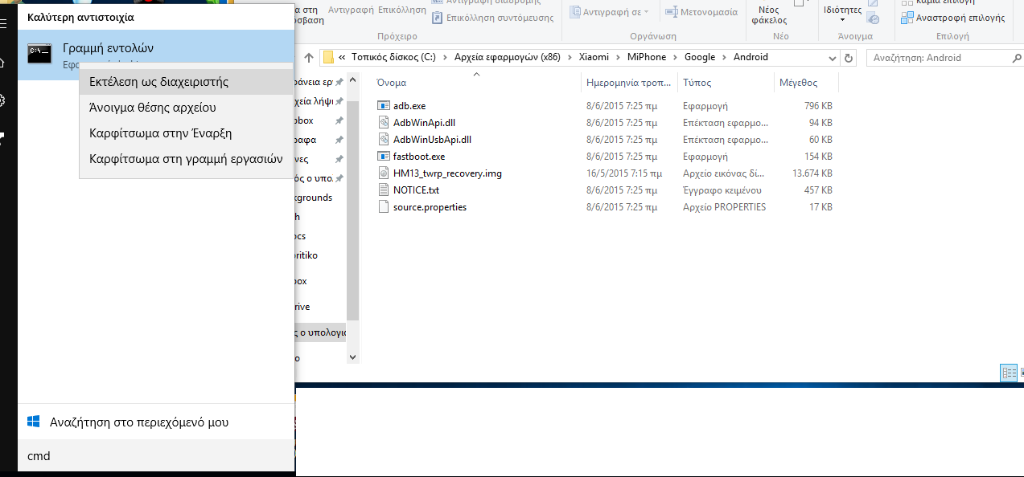
Task: Select the NOTICE.txt text document icon
Action: pos(385,190)
